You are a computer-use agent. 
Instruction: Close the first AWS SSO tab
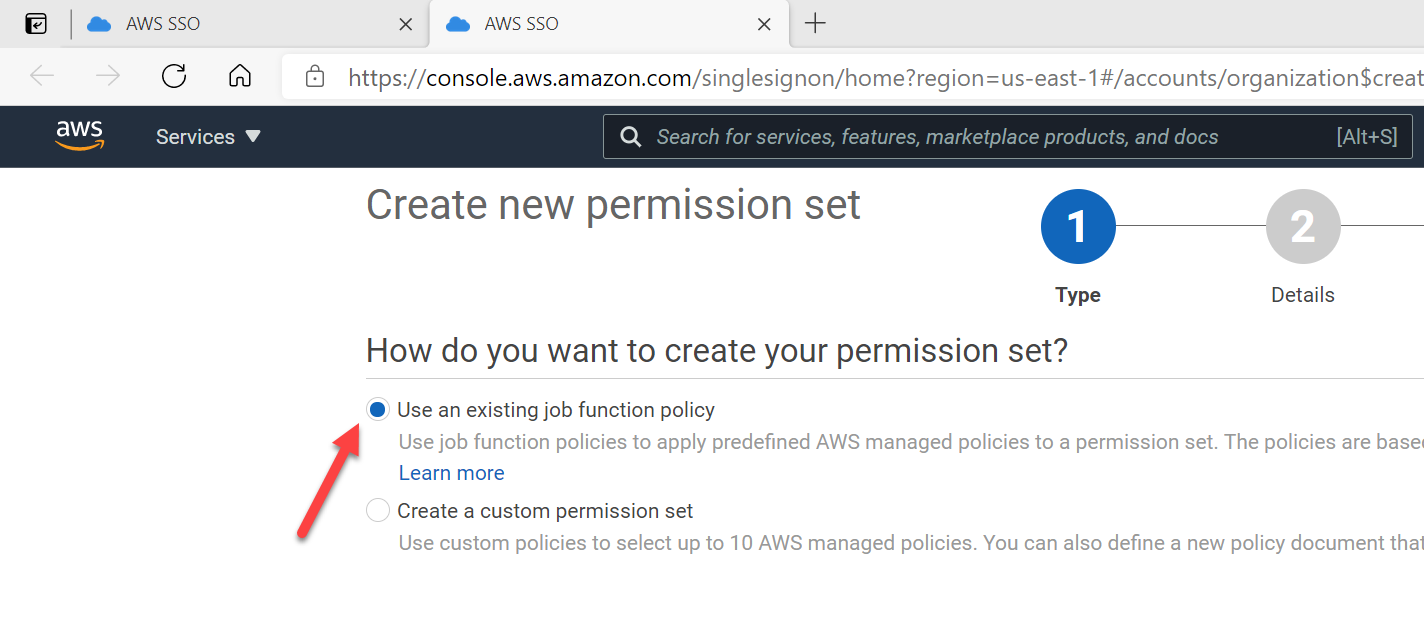(406, 24)
